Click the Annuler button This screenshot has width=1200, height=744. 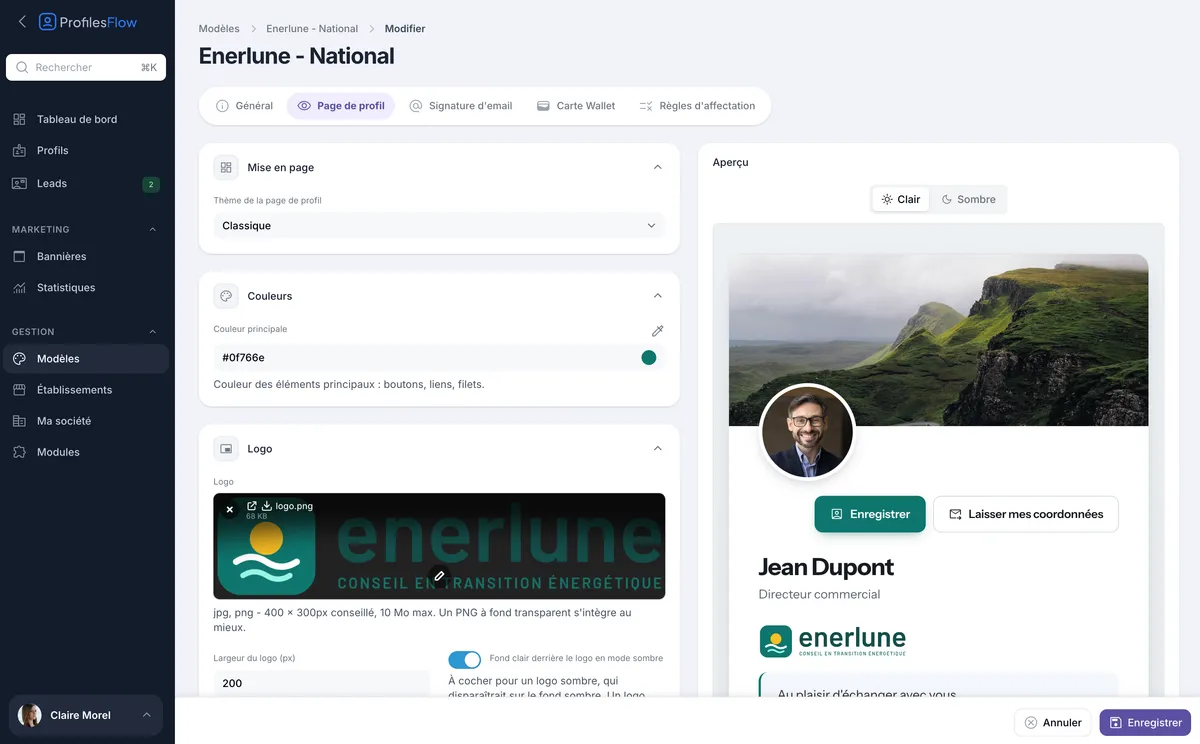point(1053,722)
